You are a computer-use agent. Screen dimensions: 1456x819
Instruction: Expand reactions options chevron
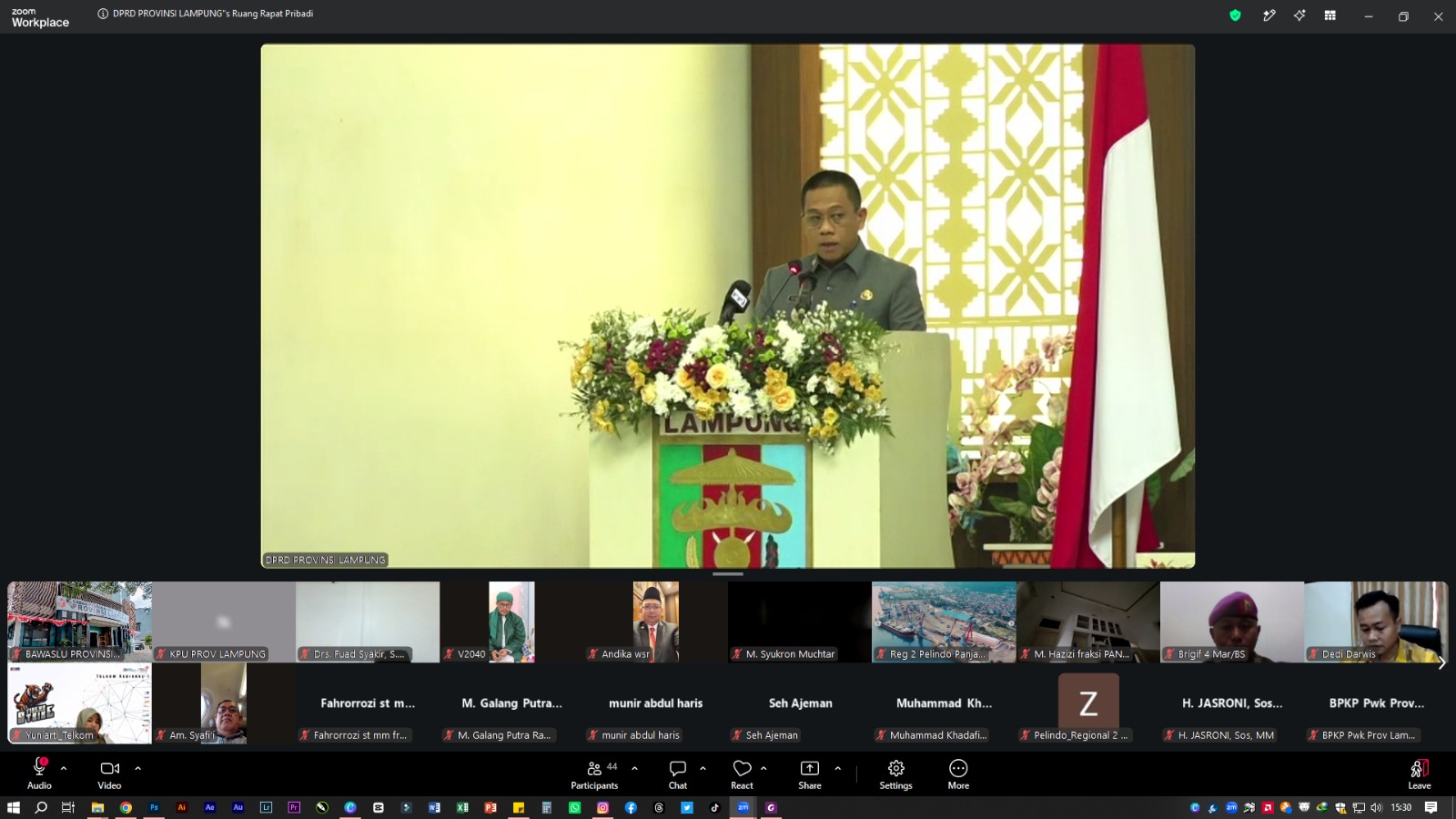point(763,768)
